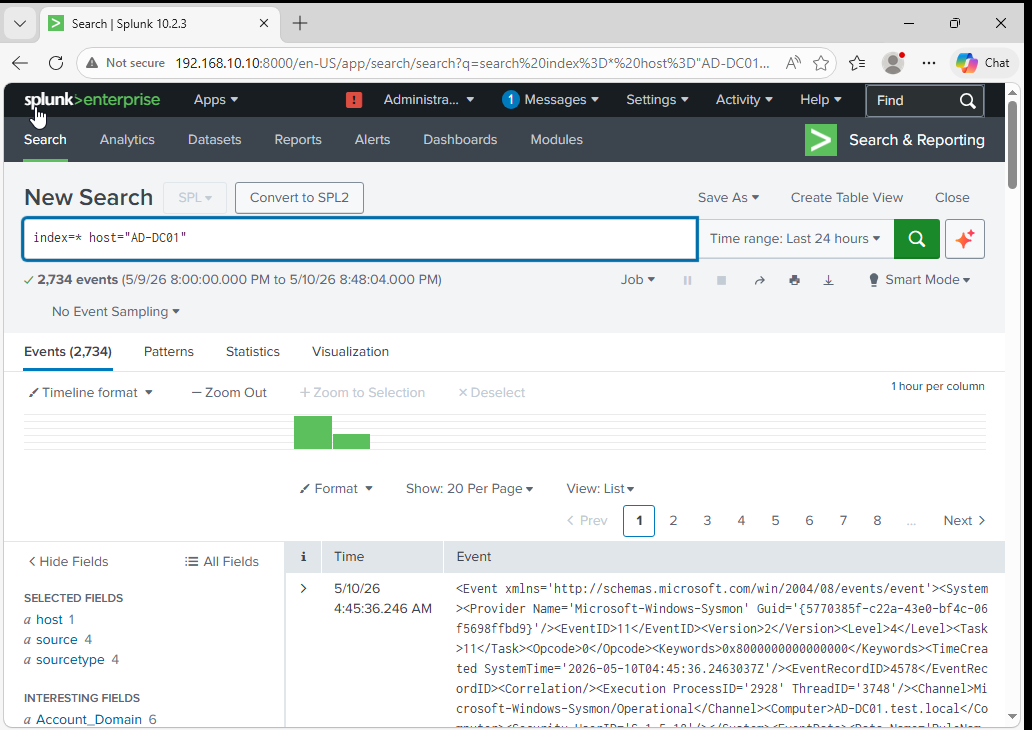The height and width of the screenshot is (730, 1032).
Task: Open the events Format dropdown
Action: [336, 489]
